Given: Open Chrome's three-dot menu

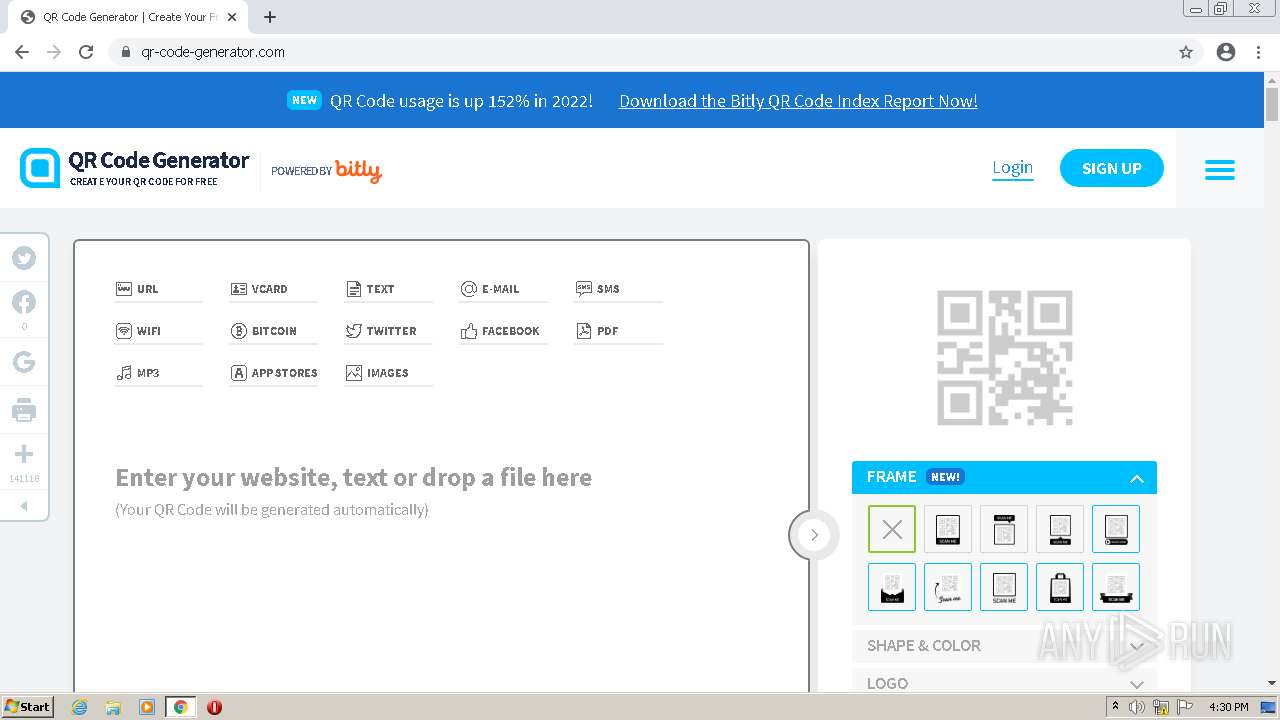Looking at the screenshot, I should (x=1258, y=52).
